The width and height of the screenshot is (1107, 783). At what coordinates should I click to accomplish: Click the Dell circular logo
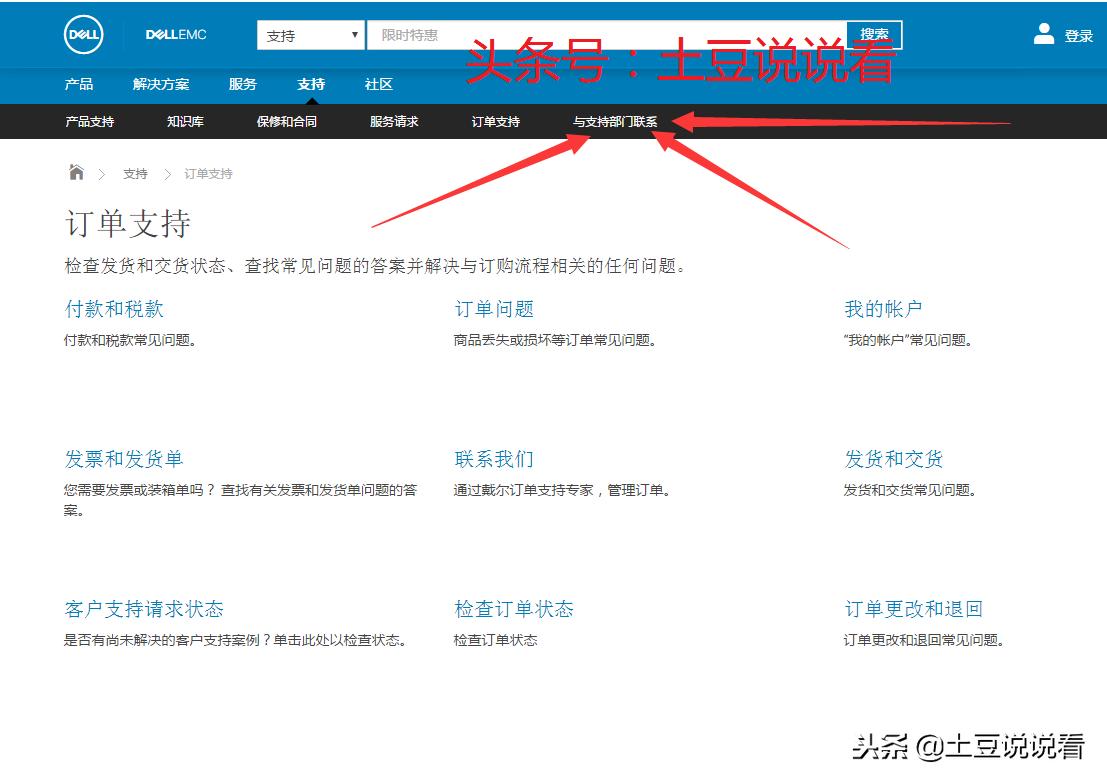pos(82,34)
